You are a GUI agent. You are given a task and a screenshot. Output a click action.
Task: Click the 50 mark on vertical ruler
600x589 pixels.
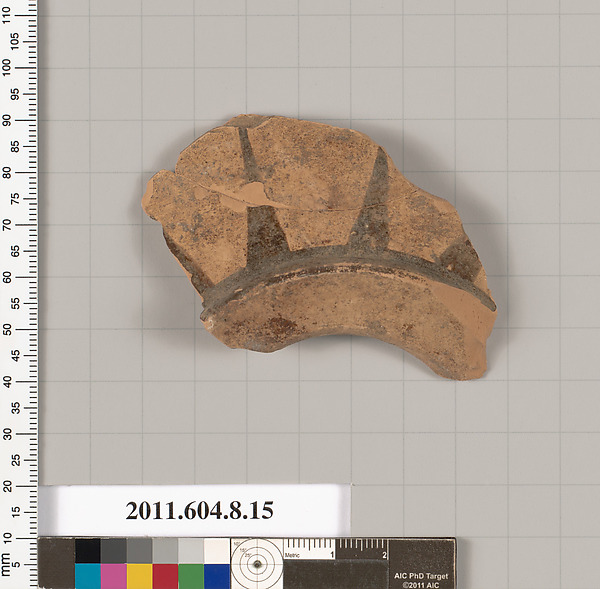click(9, 329)
